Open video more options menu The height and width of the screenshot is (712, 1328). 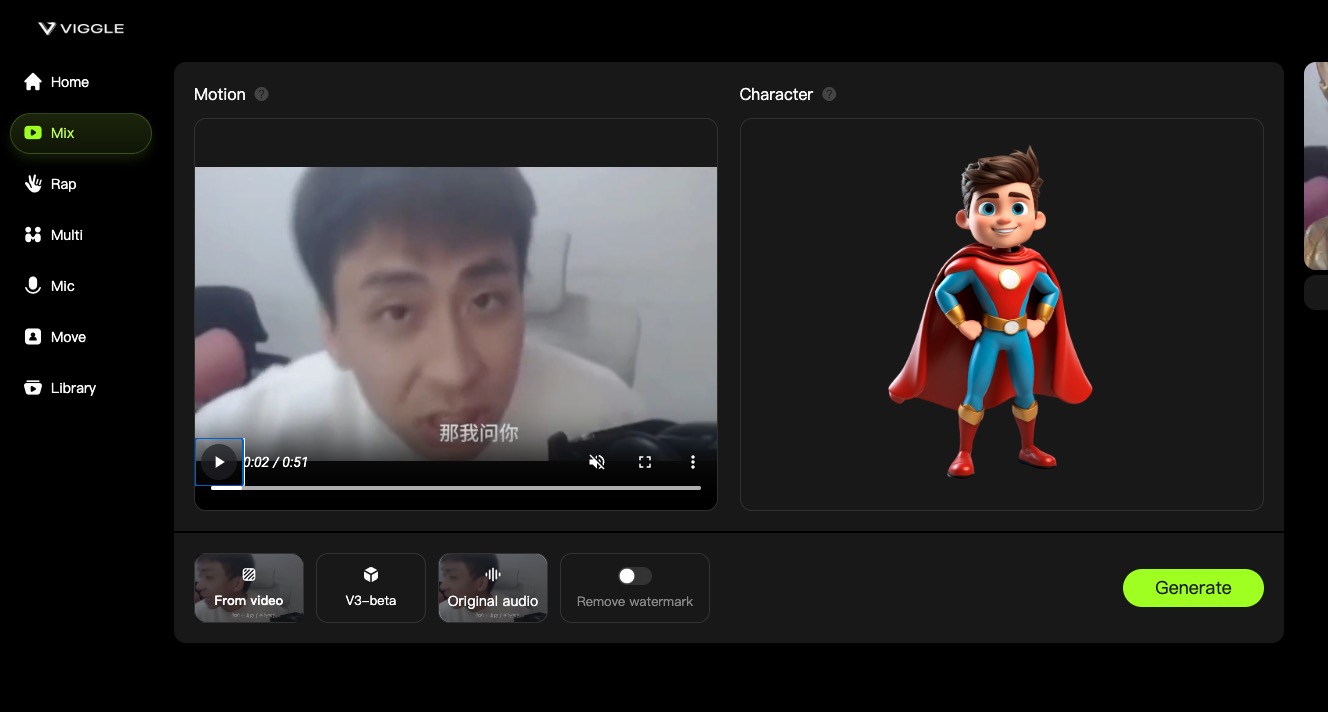pos(693,462)
